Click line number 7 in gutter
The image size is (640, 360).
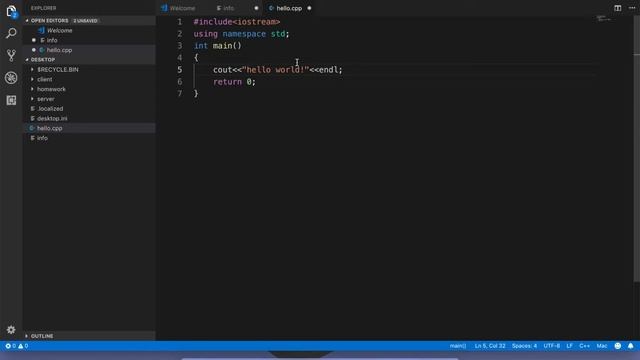[x=180, y=93]
